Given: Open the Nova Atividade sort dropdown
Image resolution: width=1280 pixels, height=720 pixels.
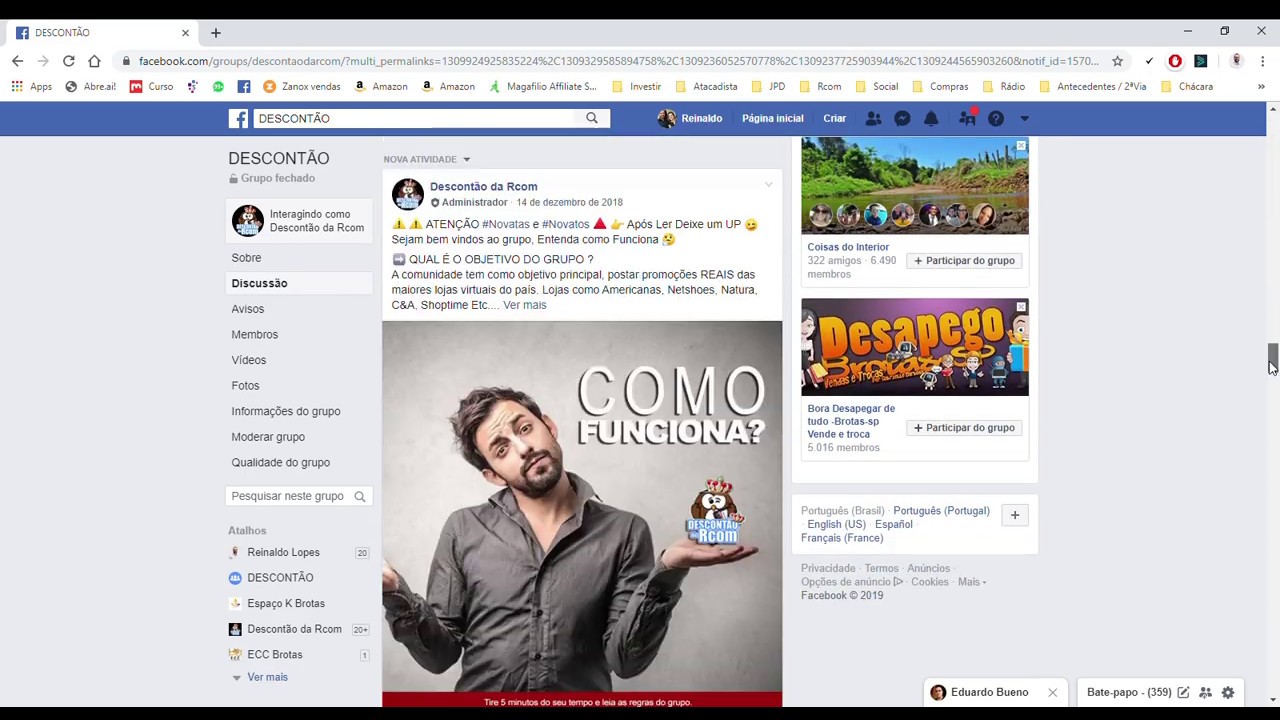Looking at the screenshot, I should [x=465, y=159].
